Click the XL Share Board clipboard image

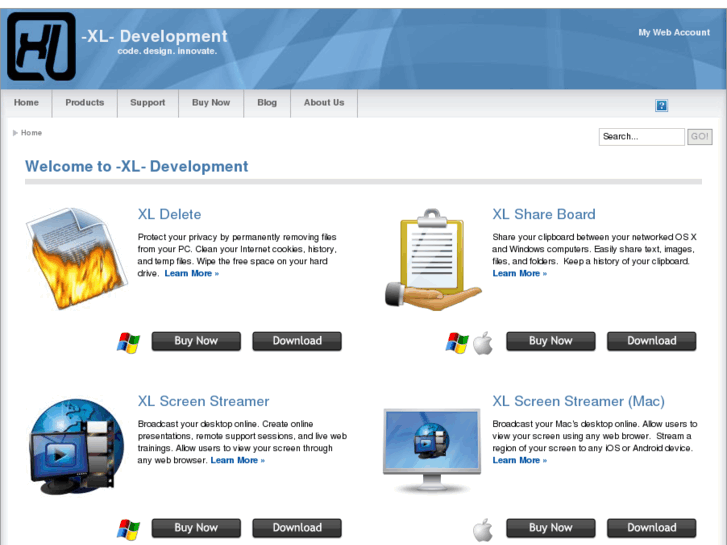point(433,260)
